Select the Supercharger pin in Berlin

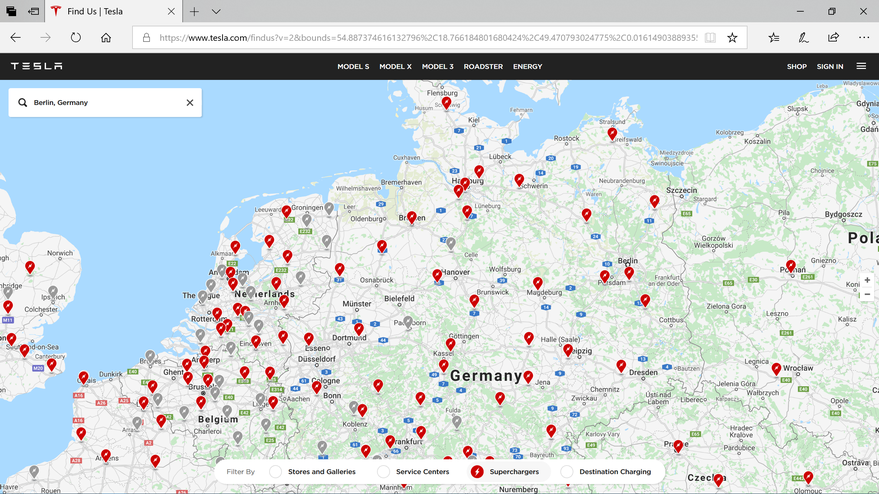[x=629, y=273]
